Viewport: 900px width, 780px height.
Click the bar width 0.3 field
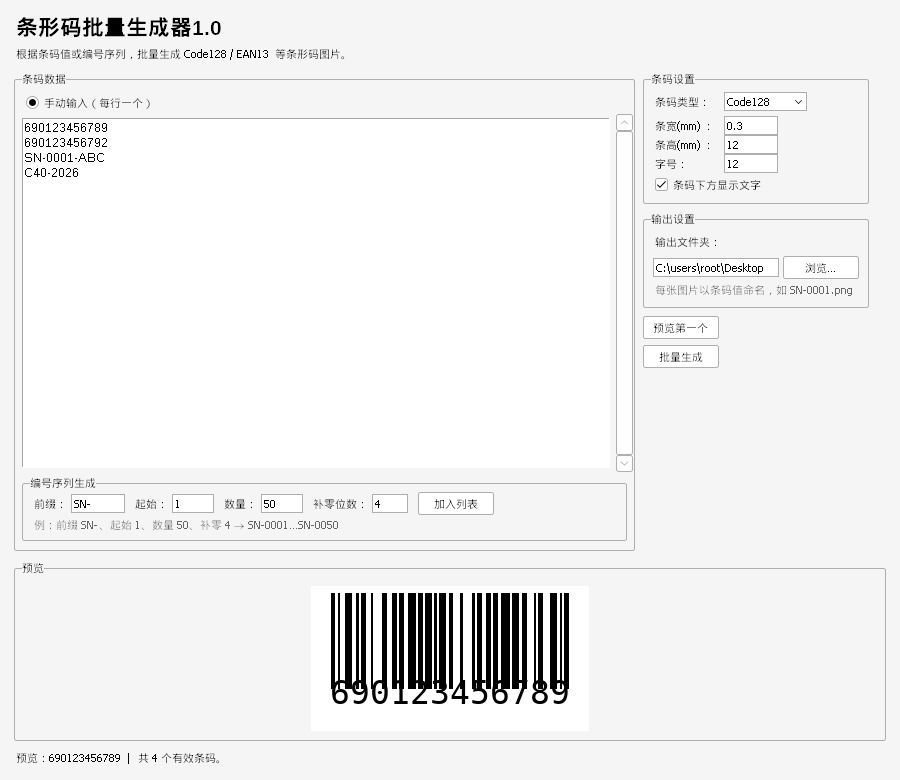coord(751,126)
